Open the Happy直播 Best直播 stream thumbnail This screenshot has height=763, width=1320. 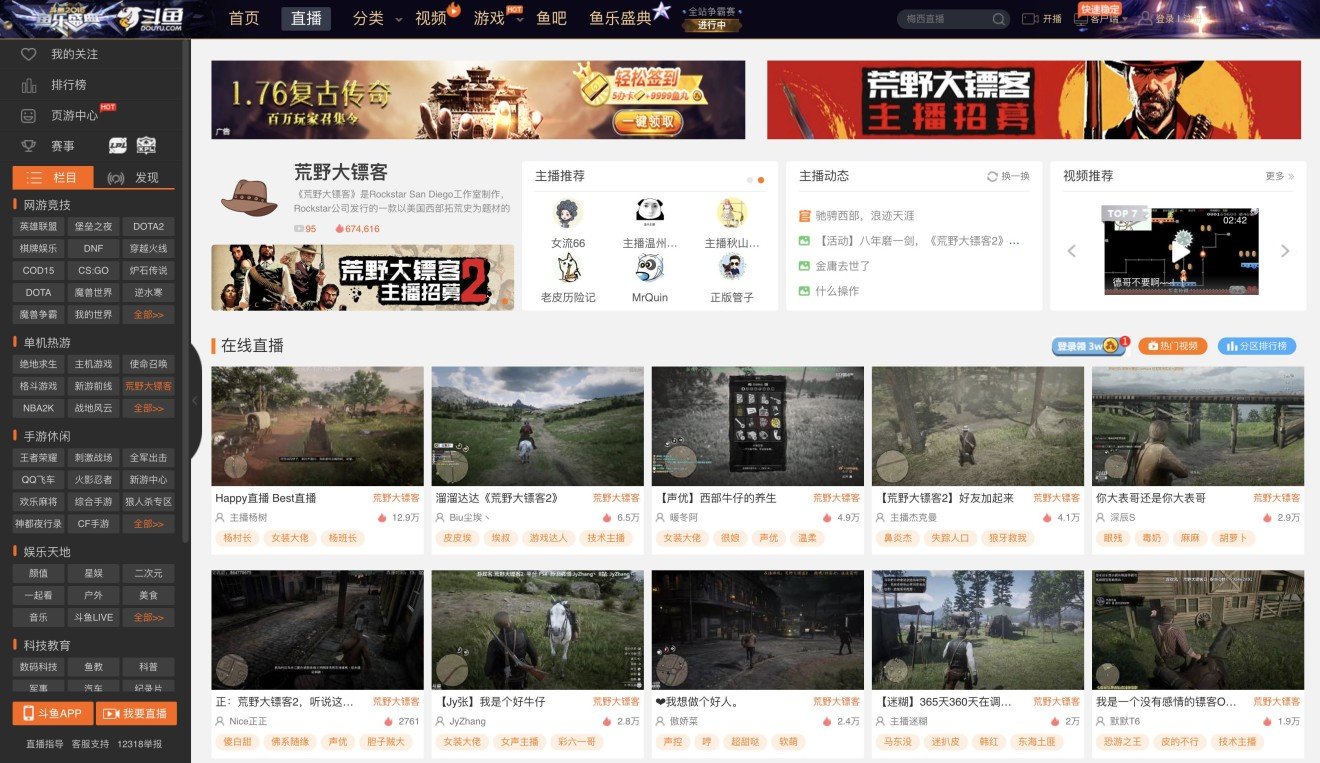pyautogui.click(x=317, y=426)
